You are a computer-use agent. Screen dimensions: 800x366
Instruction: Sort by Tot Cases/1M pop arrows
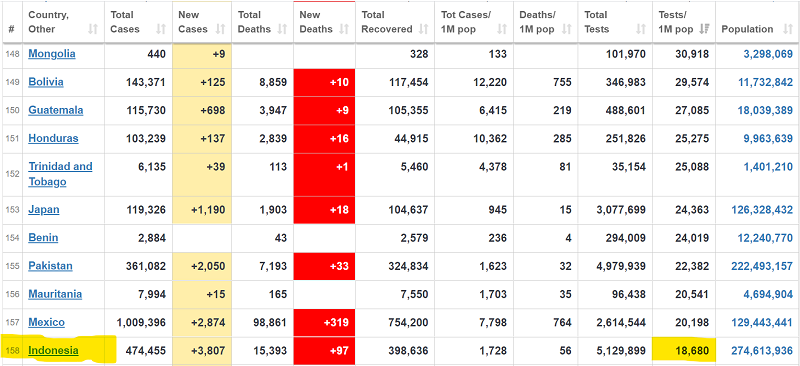502,29
